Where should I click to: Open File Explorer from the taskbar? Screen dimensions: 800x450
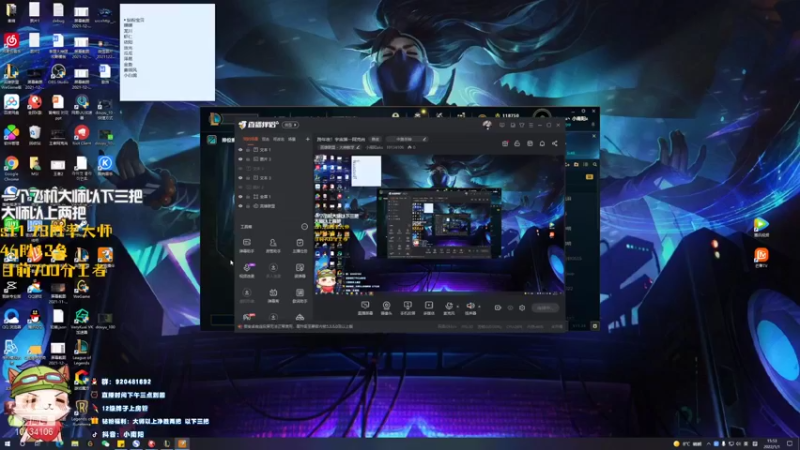[75, 444]
